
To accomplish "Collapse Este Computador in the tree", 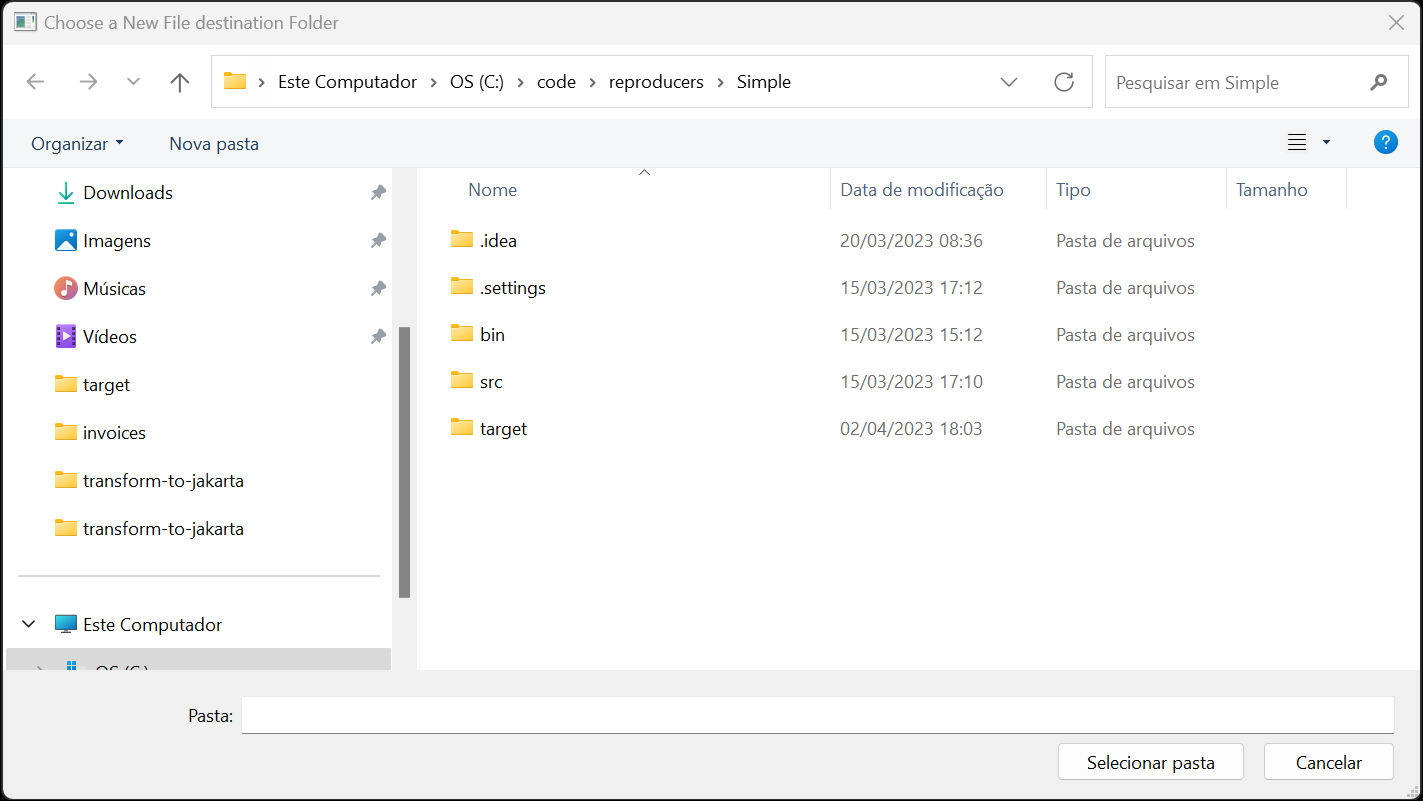I will pyautogui.click(x=28, y=624).
